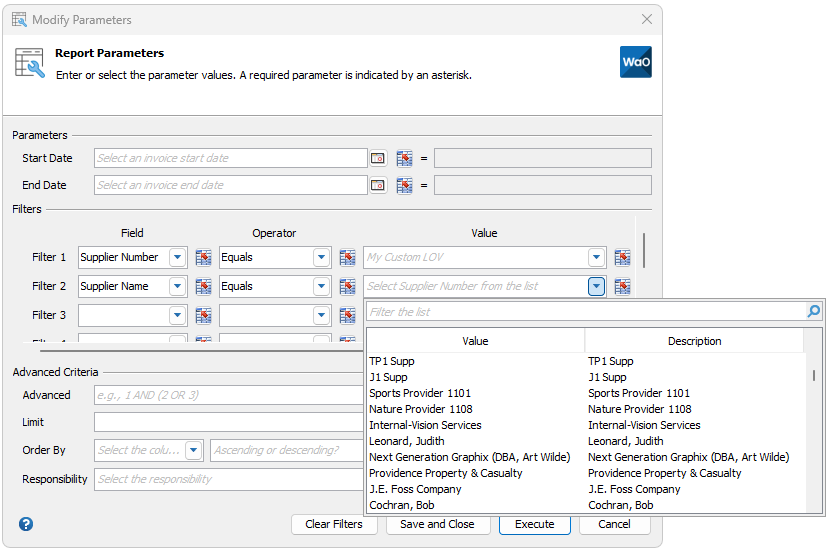Click the Advanced criteria input field
Viewport: 828px width, 550px height.
pos(228,395)
